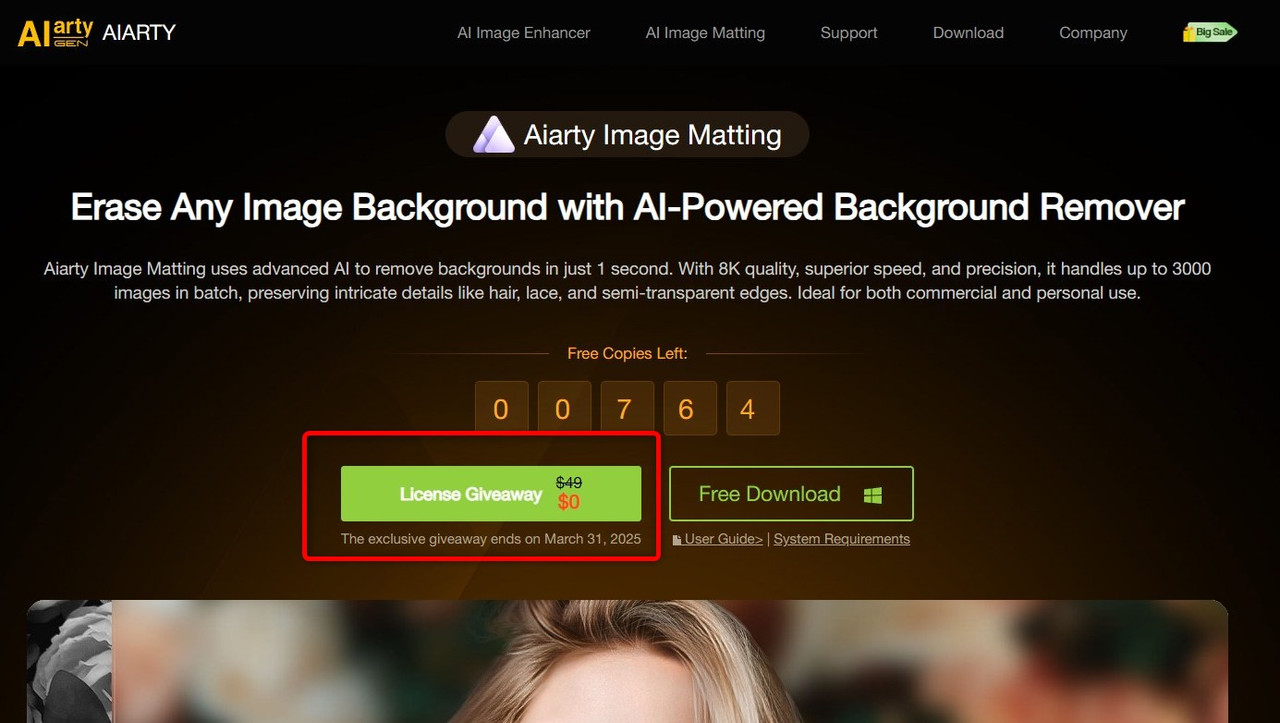Screen dimensions: 1280x723
Task: Click the portrait demo image
Action: pyautogui.click(x=627, y=661)
